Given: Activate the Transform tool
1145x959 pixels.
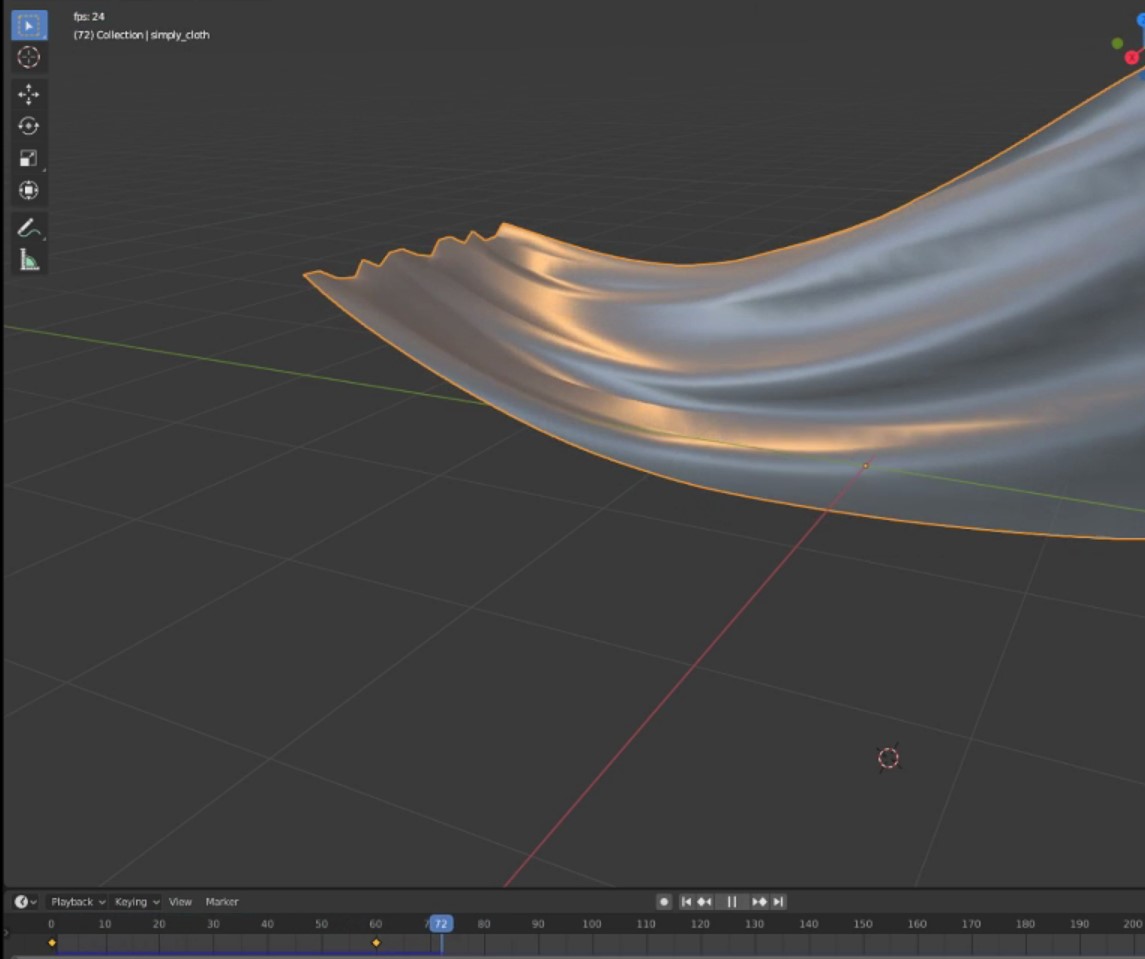Looking at the screenshot, I should pos(28,189).
